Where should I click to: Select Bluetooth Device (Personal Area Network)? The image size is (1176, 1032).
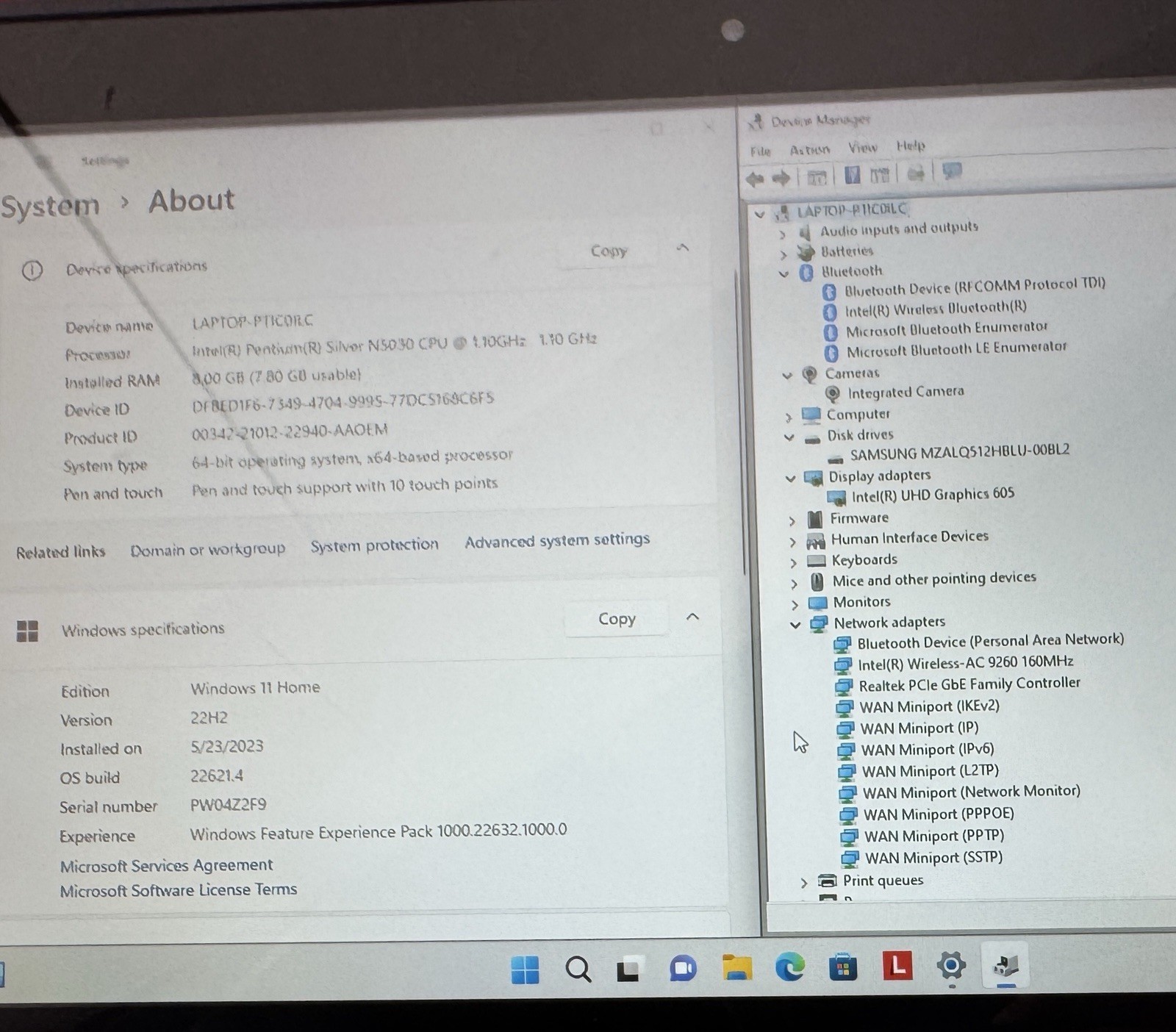991,641
